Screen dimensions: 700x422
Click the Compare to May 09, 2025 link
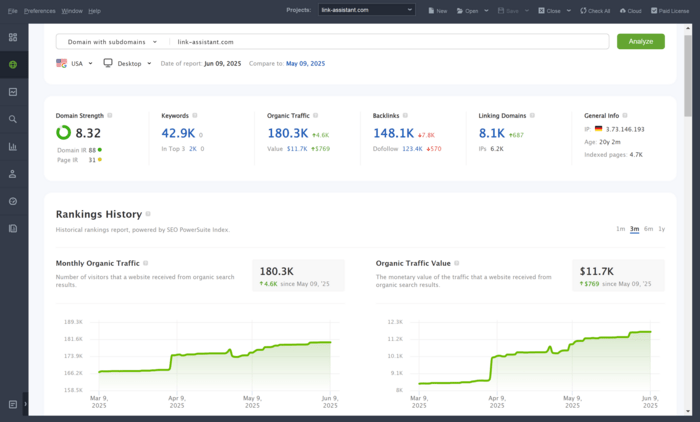305,63
